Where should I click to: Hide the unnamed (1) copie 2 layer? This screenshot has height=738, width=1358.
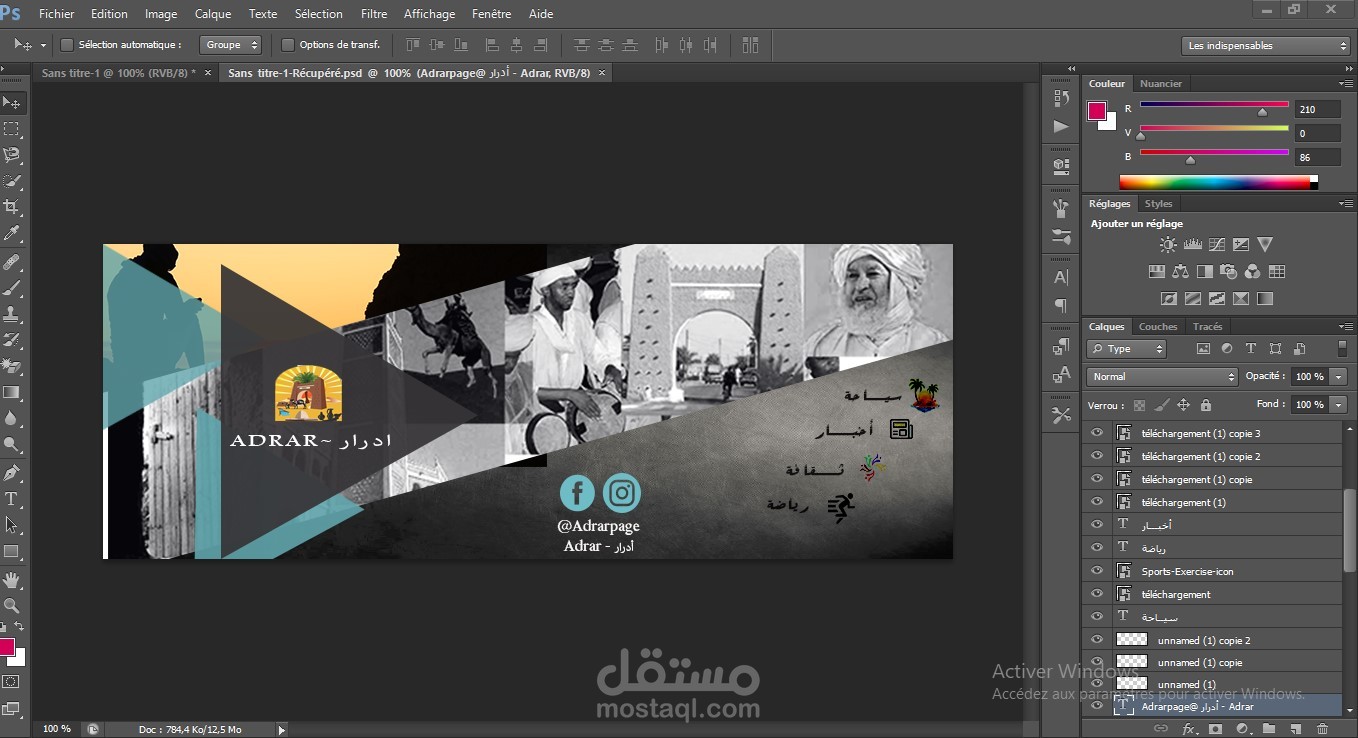(x=1097, y=640)
